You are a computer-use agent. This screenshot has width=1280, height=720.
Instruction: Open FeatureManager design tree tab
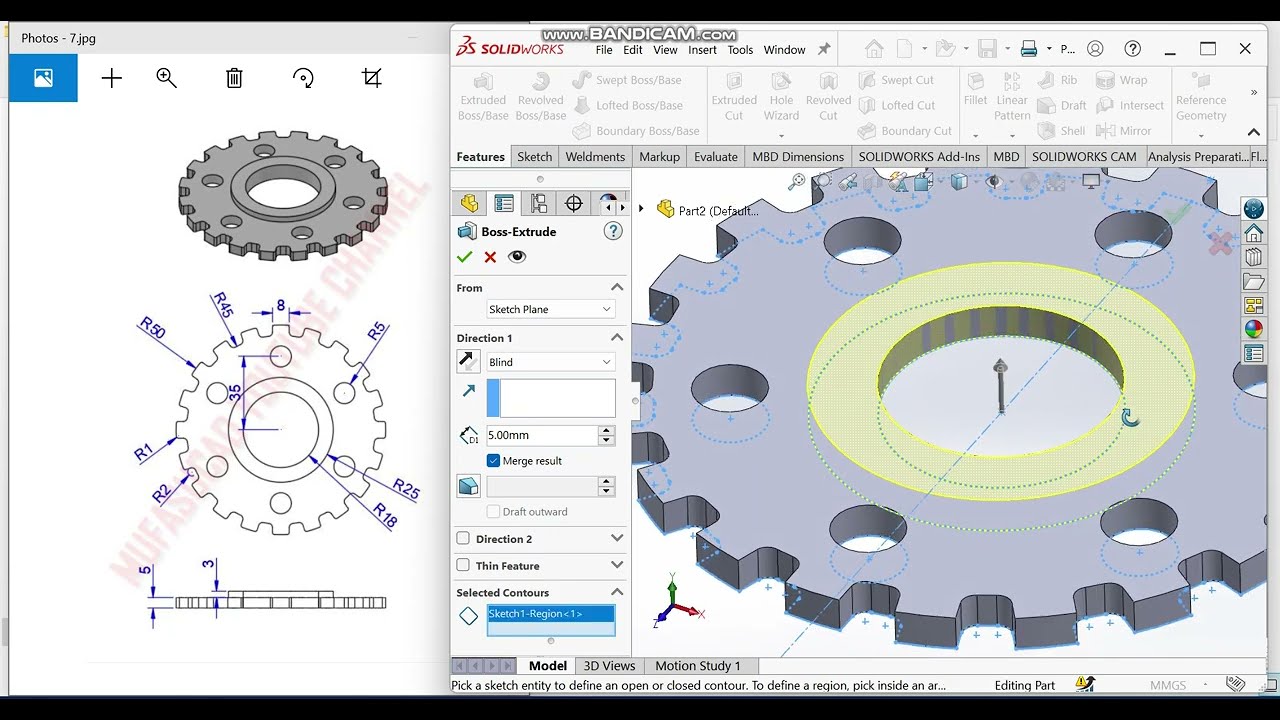tap(469, 204)
